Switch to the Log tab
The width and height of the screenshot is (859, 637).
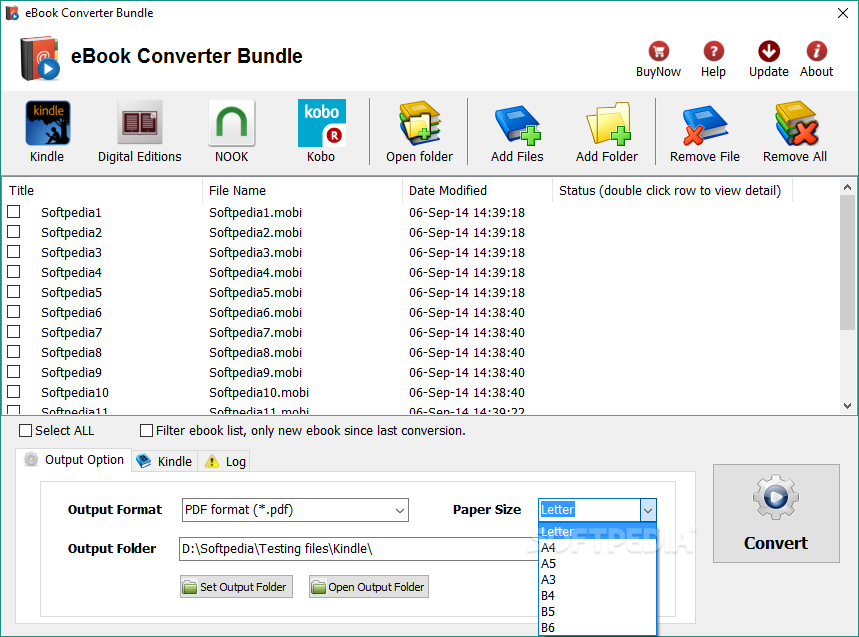(x=225, y=461)
